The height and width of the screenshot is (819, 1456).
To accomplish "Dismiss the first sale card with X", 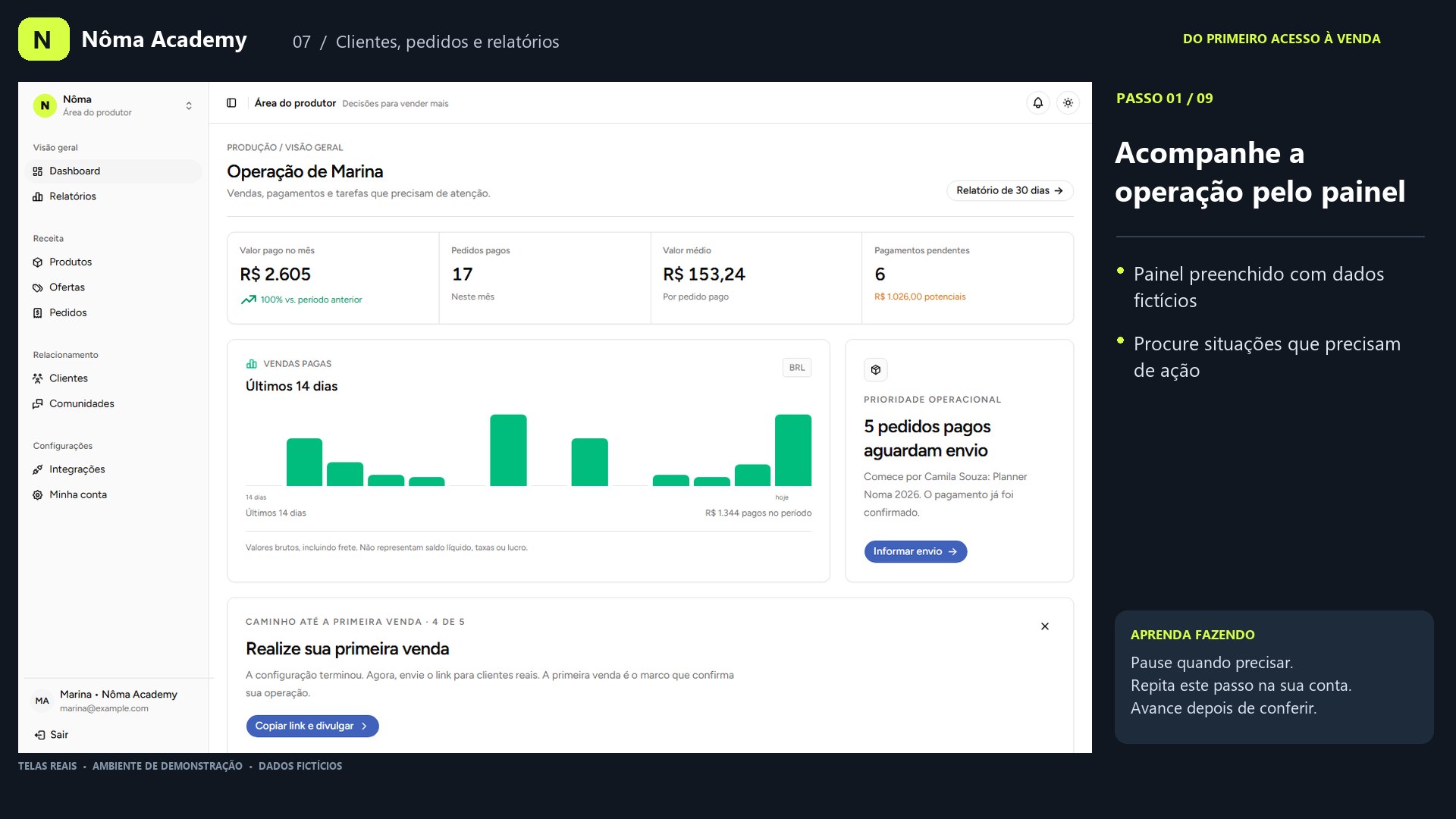I will tap(1045, 626).
